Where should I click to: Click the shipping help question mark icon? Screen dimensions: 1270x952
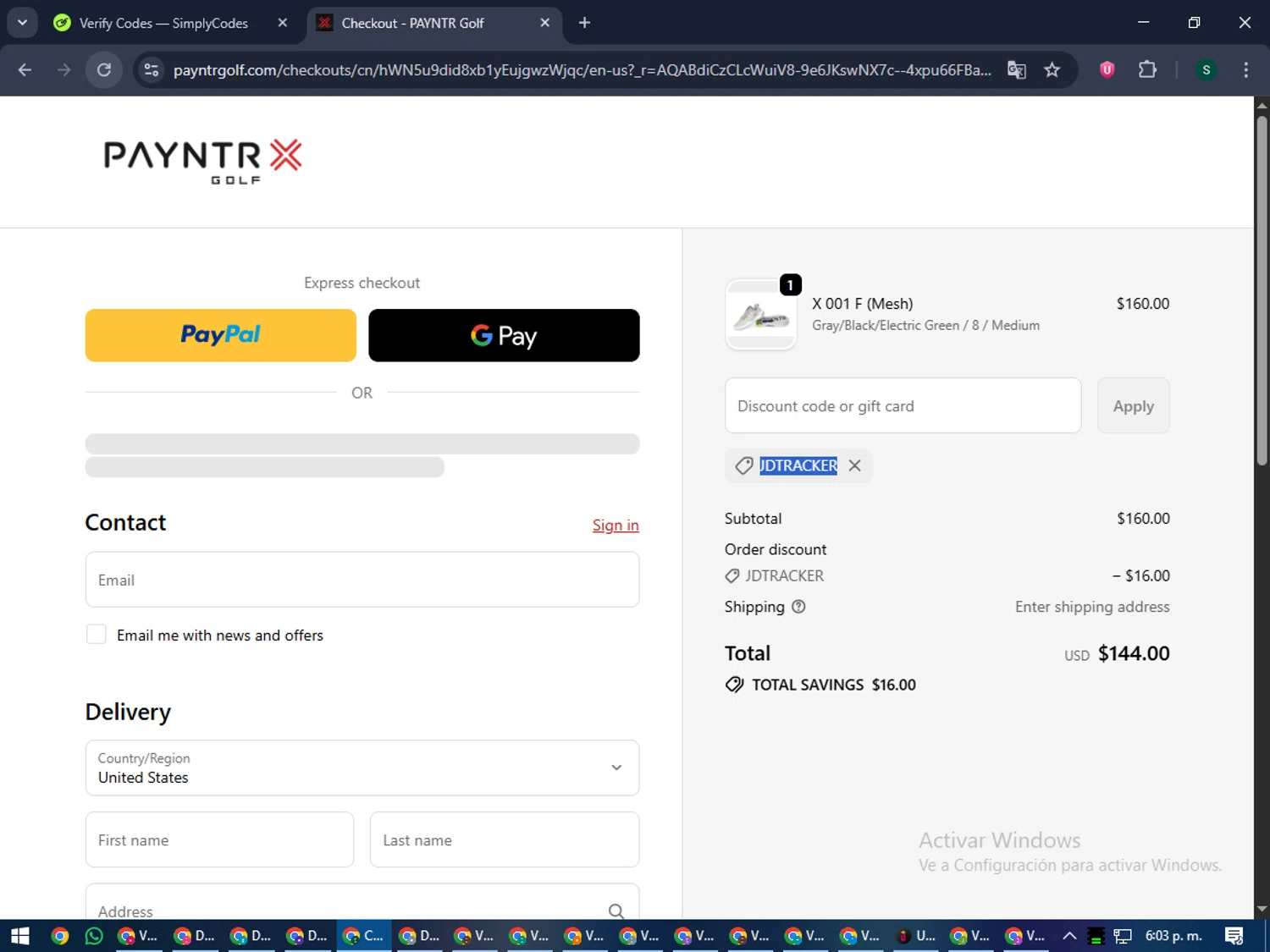798,607
